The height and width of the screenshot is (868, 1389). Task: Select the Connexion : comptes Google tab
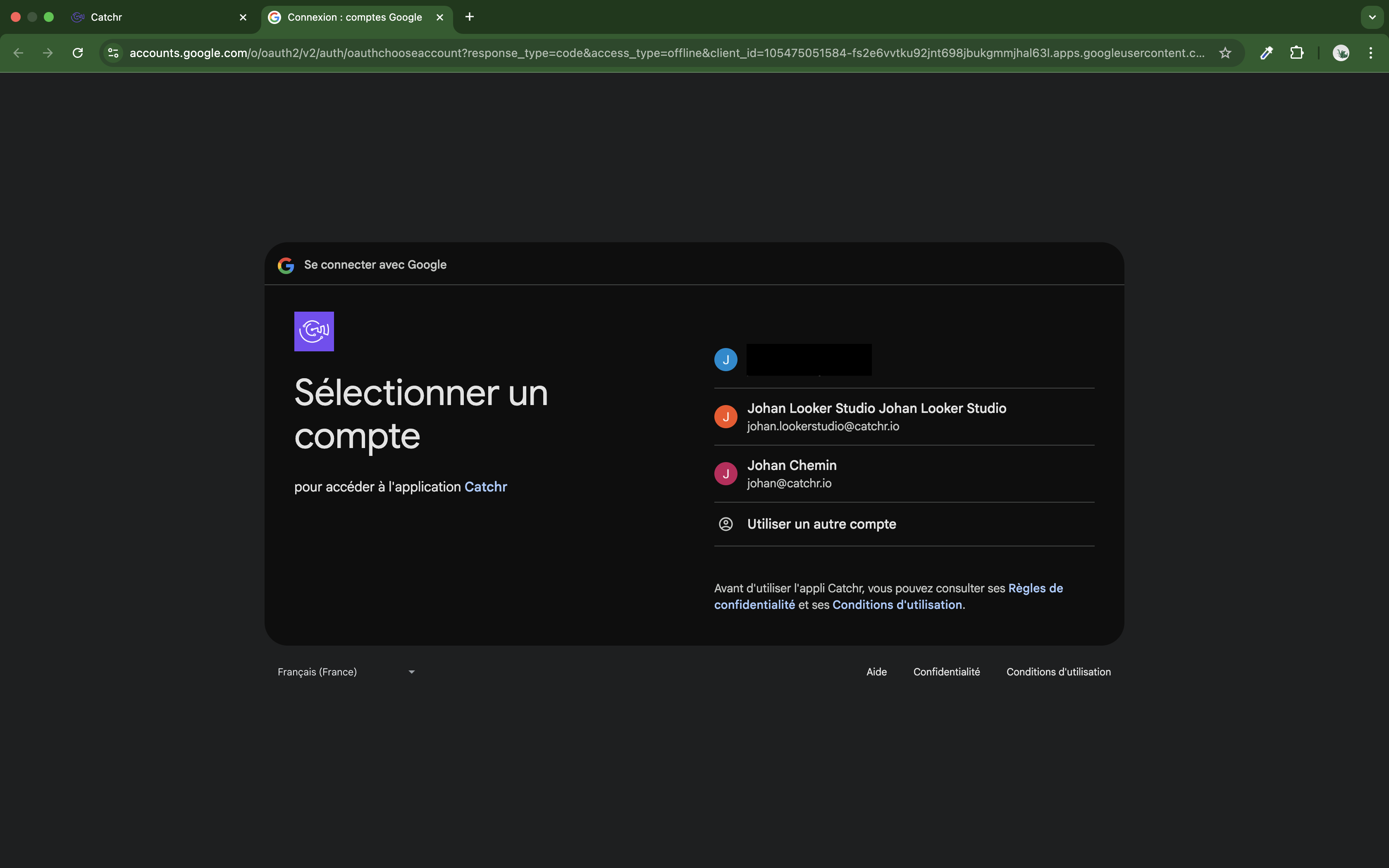click(x=357, y=17)
